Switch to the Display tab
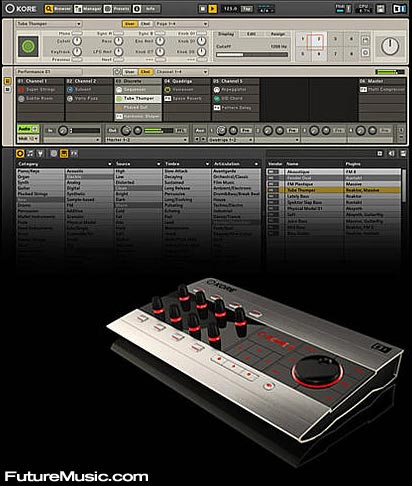Image resolution: width=412 pixels, height=486 pixels. pos(226,34)
